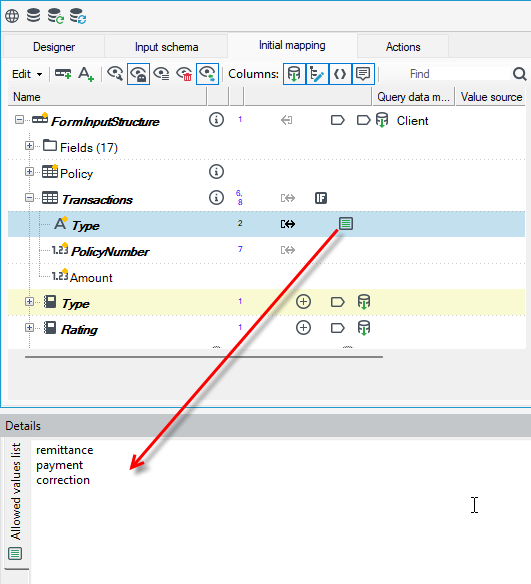Switch to the Designer tab
Screen dimensions: 531x584
tap(54, 47)
